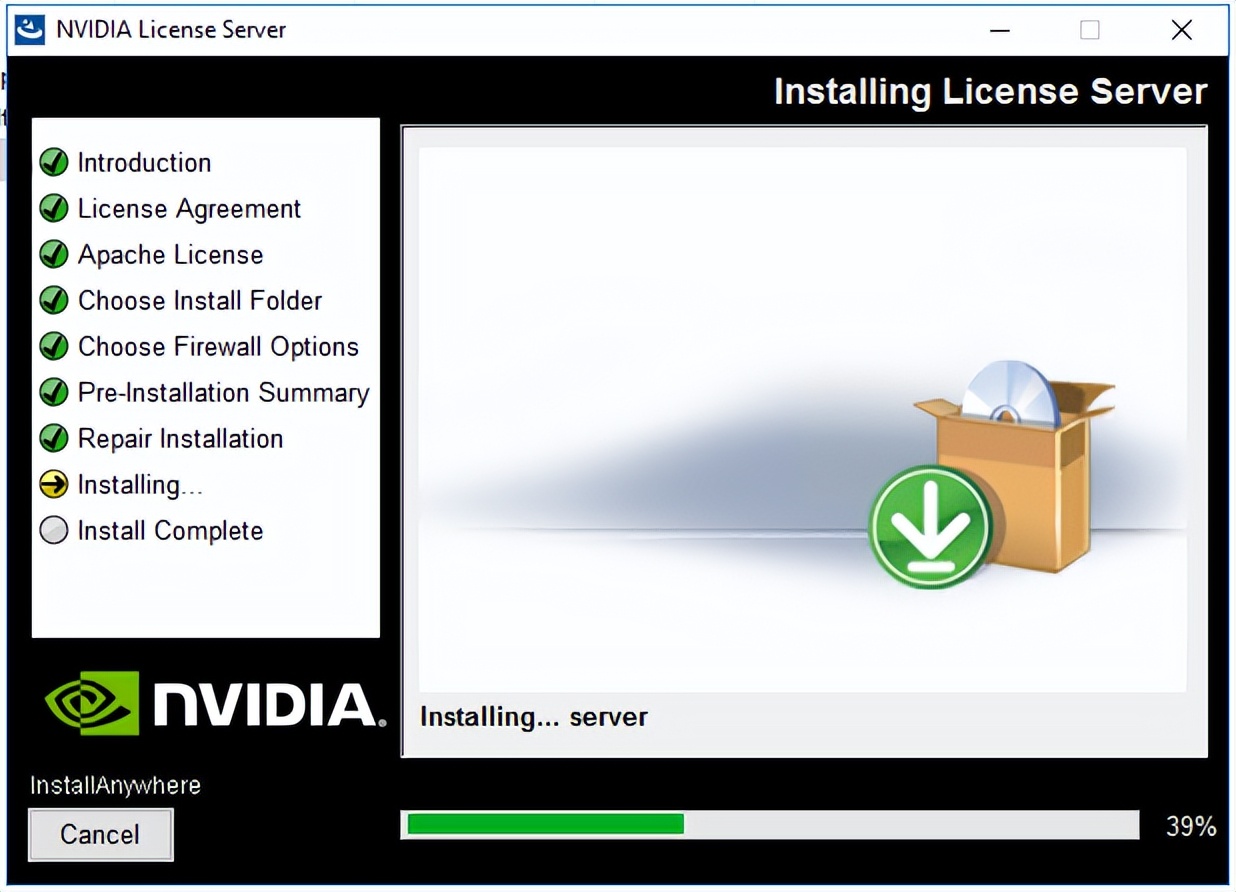Click the cardboard box with disc image
Viewport: 1236px width, 892px height.
click(1020, 465)
